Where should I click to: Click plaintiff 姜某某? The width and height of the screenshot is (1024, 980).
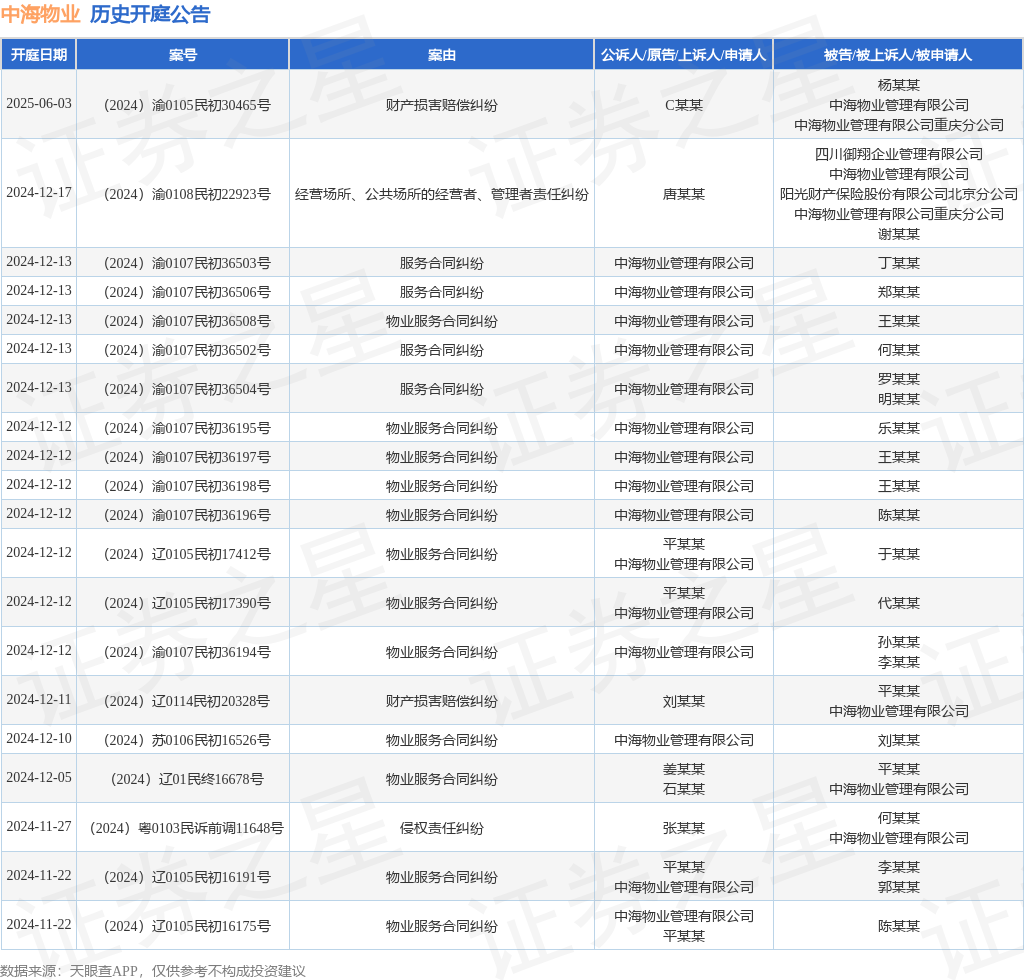(684, 769)
